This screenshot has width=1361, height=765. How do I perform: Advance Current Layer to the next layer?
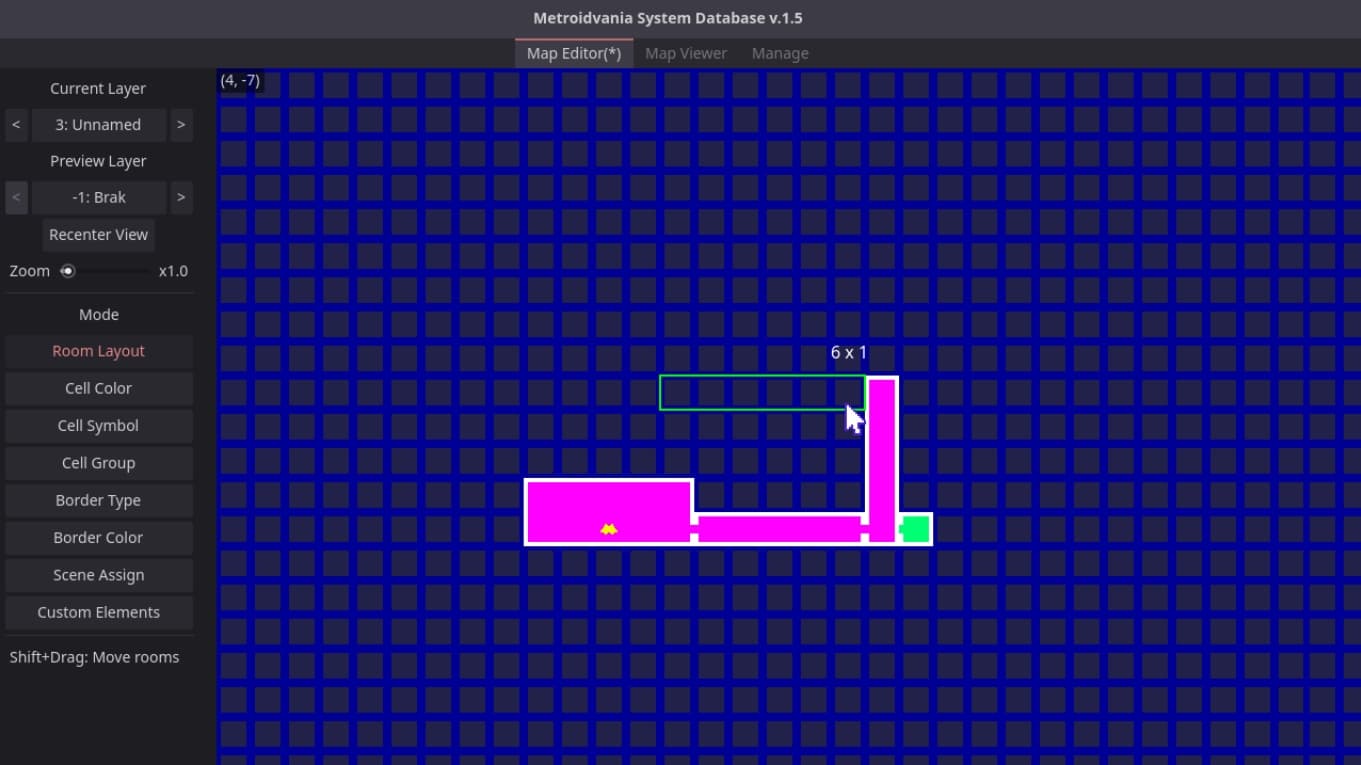point(181,124)
